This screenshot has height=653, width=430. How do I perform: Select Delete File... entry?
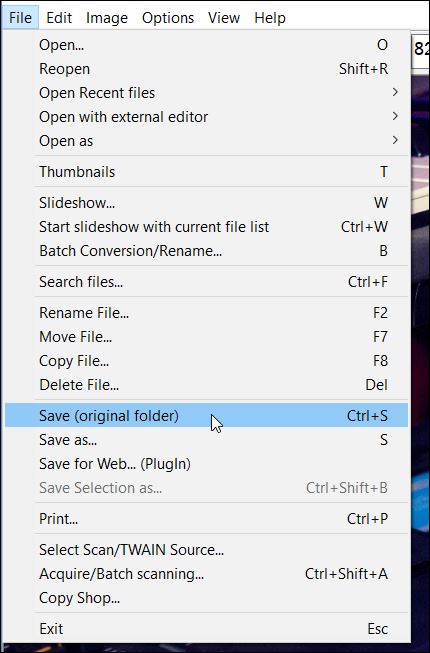(x=206, y=384)
